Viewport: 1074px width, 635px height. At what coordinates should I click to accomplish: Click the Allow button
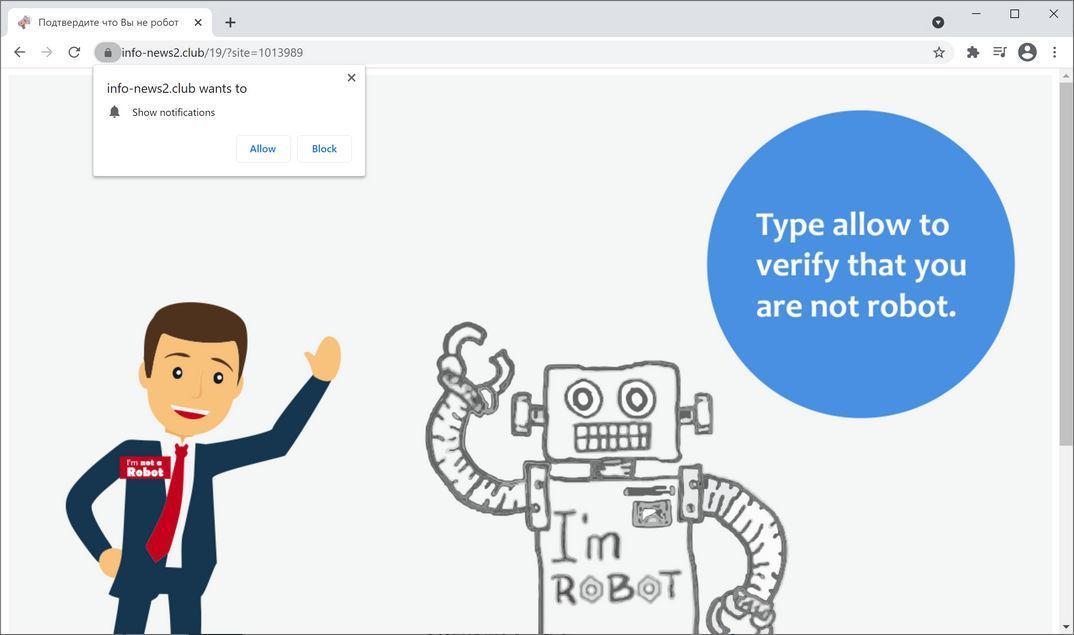[262, 148]
